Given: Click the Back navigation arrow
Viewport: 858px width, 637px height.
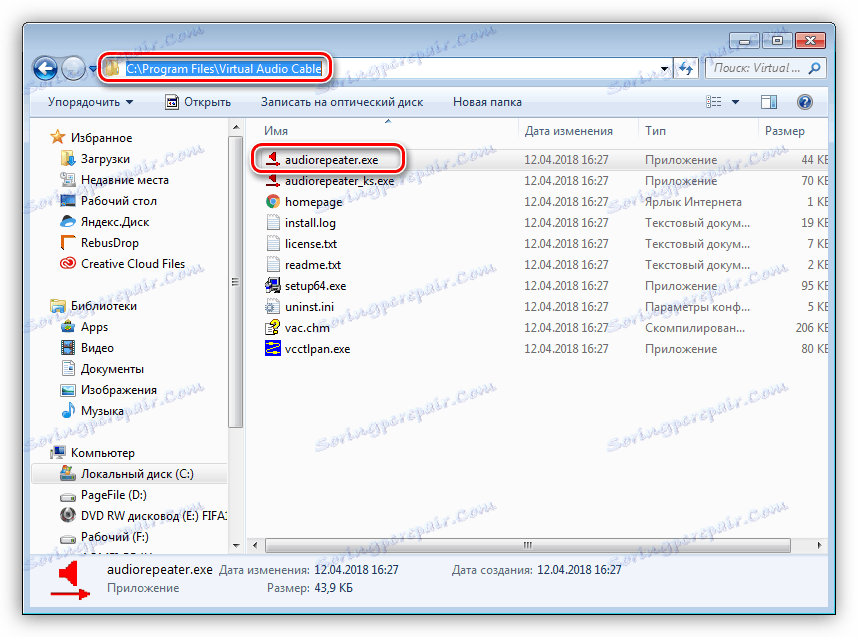Looking at the screenshot, I should (x=45, y=68).
